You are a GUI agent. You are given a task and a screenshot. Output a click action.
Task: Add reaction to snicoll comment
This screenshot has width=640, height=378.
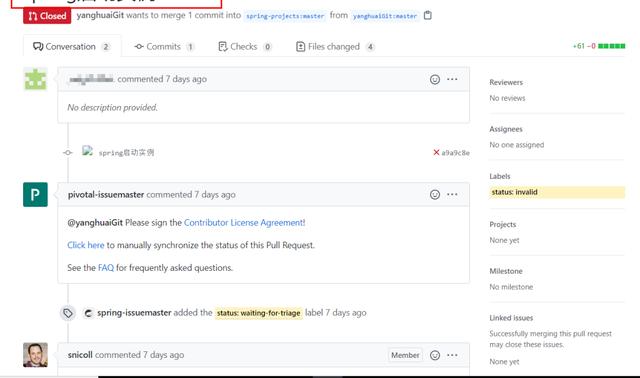coord(435,355)
